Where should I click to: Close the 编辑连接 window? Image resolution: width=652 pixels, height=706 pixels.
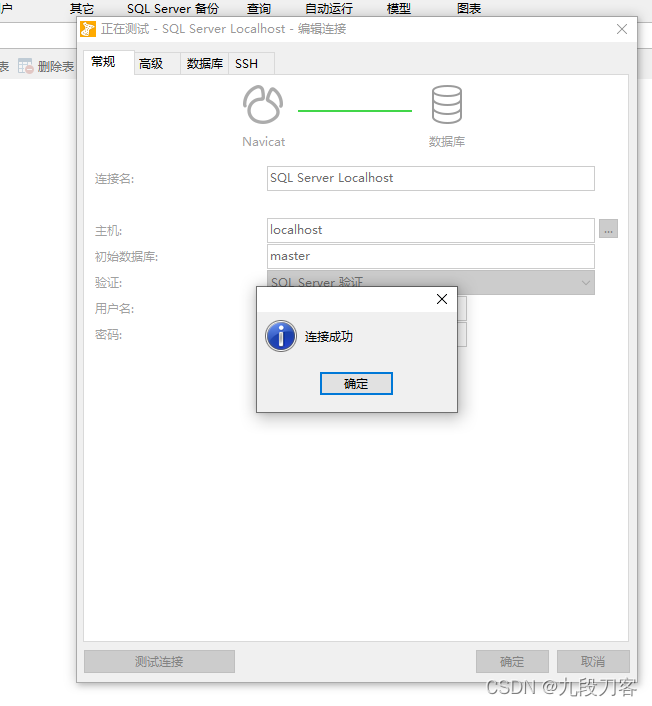pos(622,29)
